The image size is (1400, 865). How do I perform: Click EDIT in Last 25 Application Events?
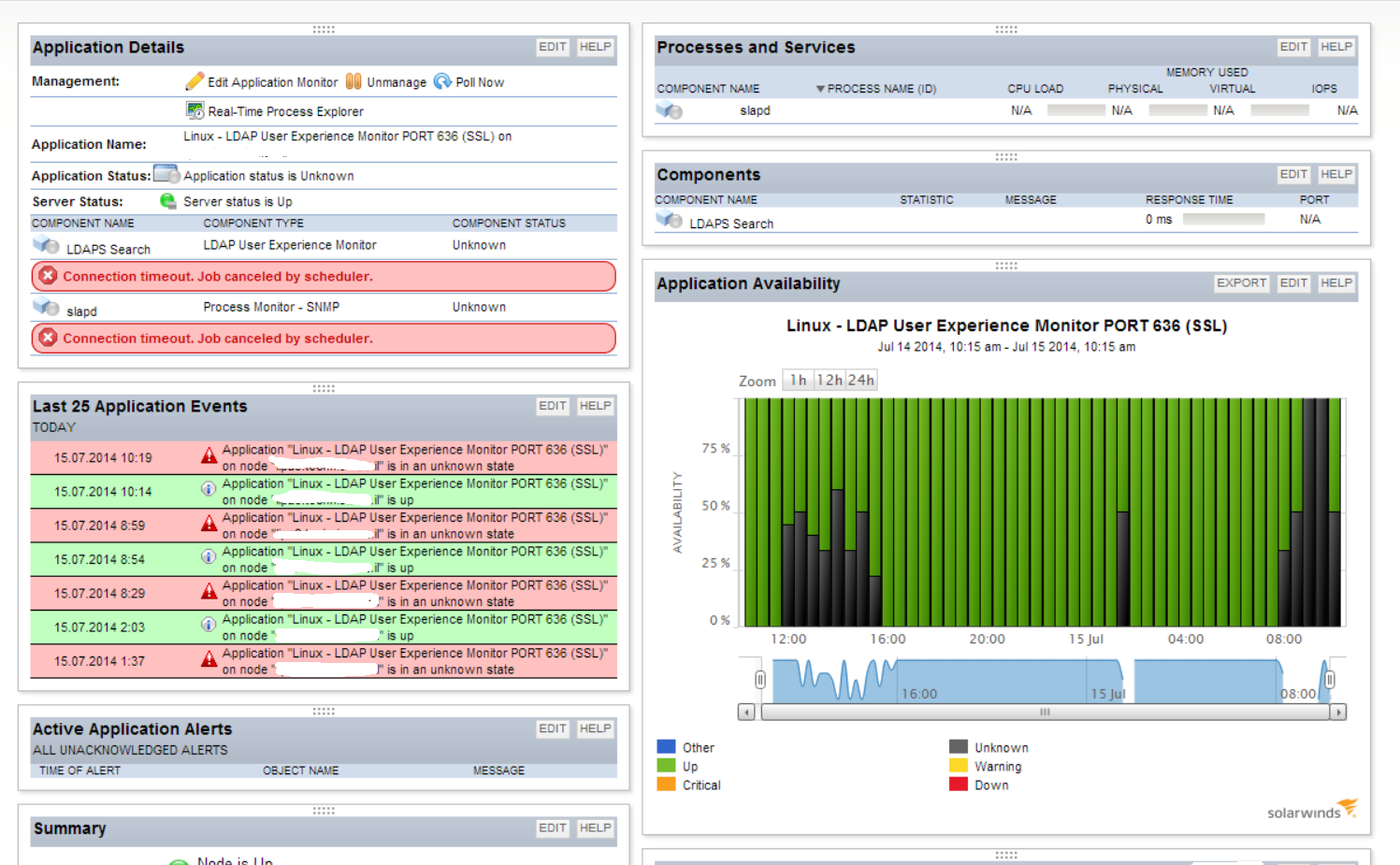tap(553, 406)
